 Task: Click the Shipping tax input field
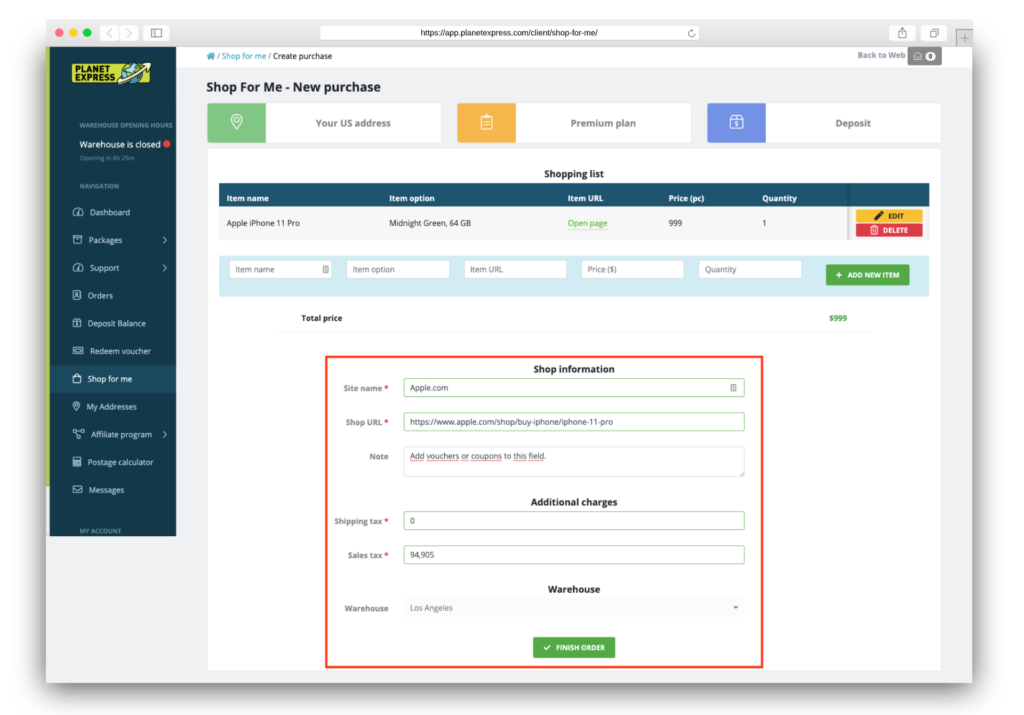574,520
